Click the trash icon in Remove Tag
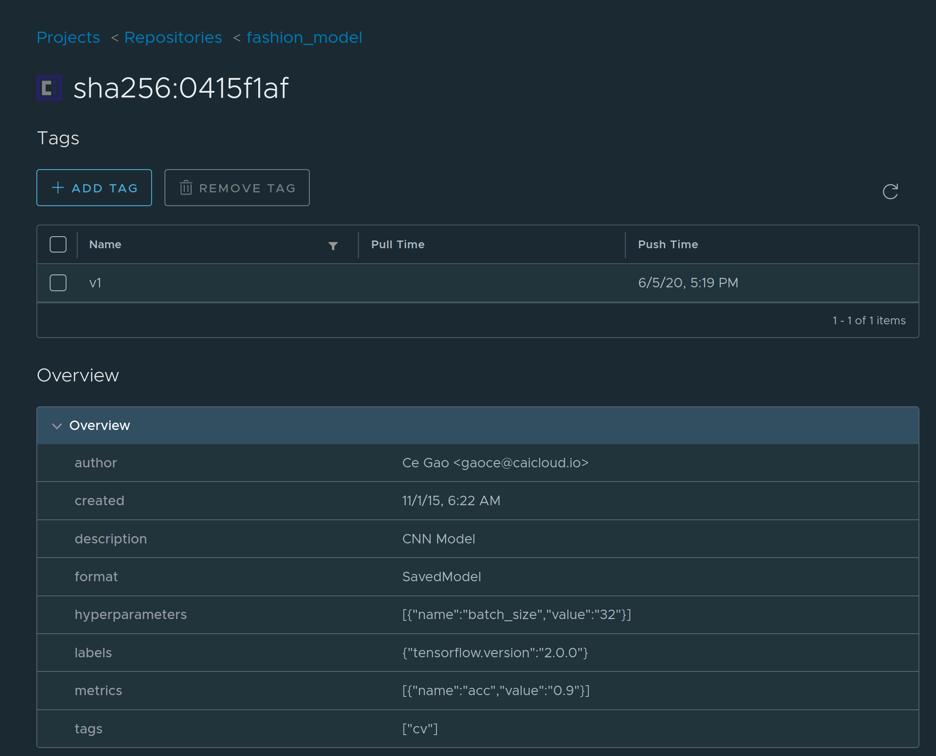Viewport: 936px width, 756px height. 186,188
